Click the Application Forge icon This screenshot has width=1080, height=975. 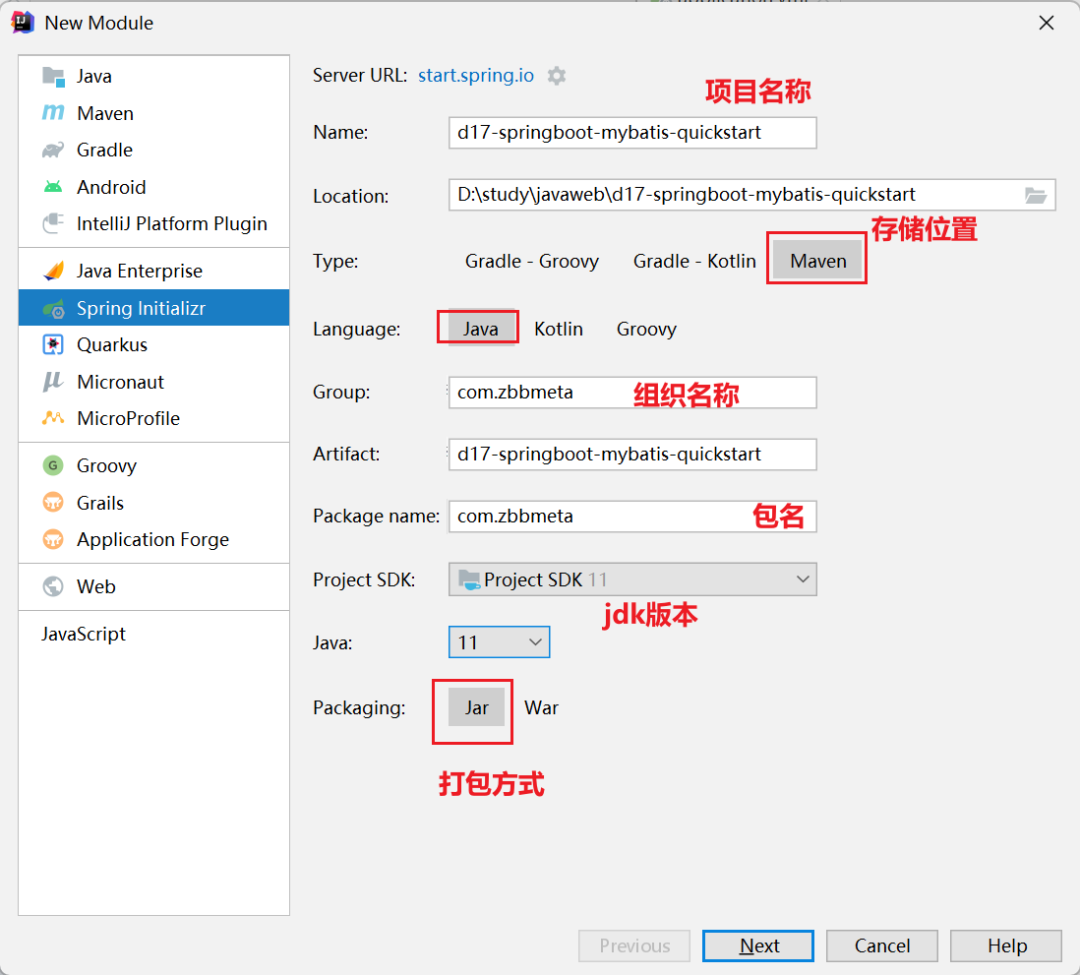tap(53, 539)
